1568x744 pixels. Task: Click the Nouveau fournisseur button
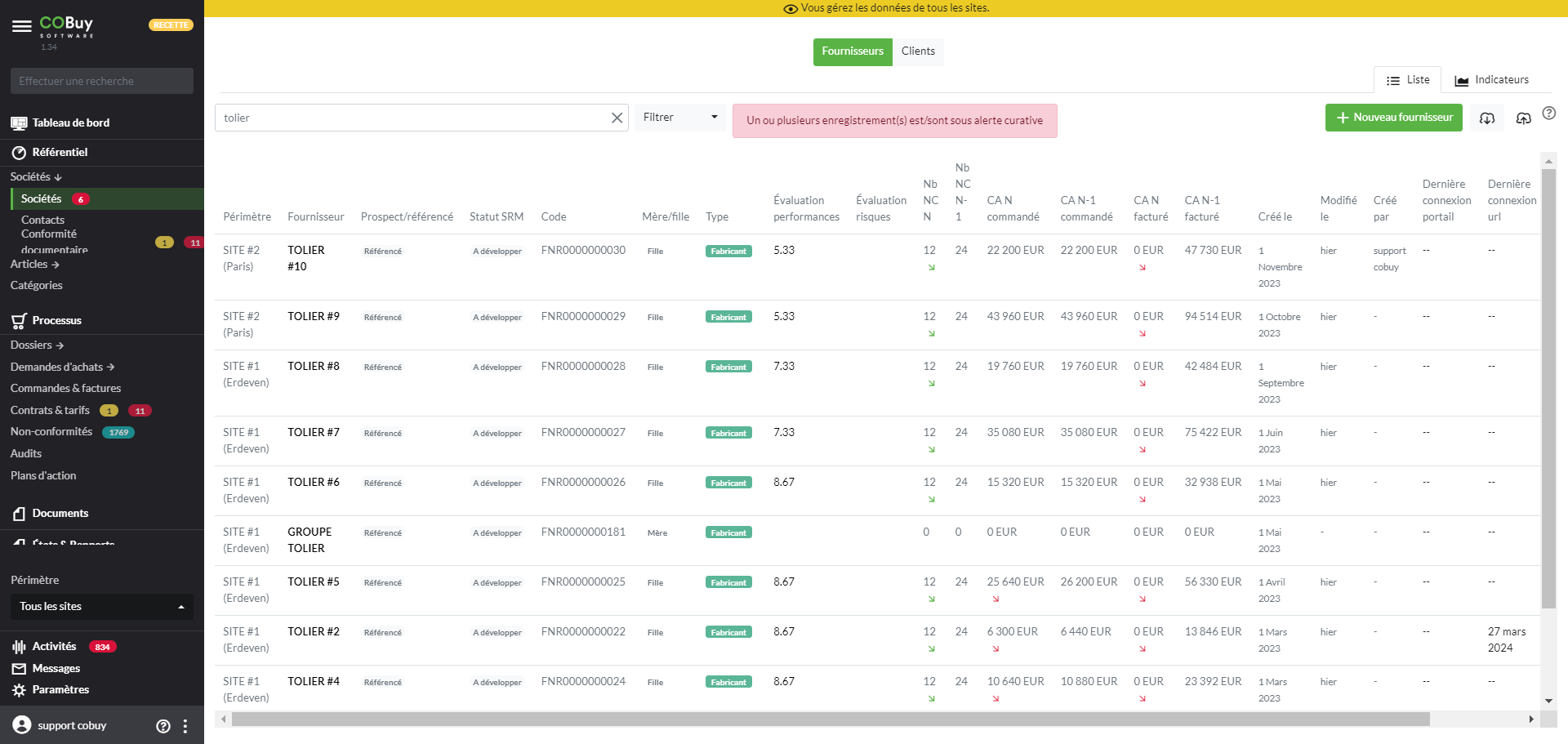[x=1393, y=118]
